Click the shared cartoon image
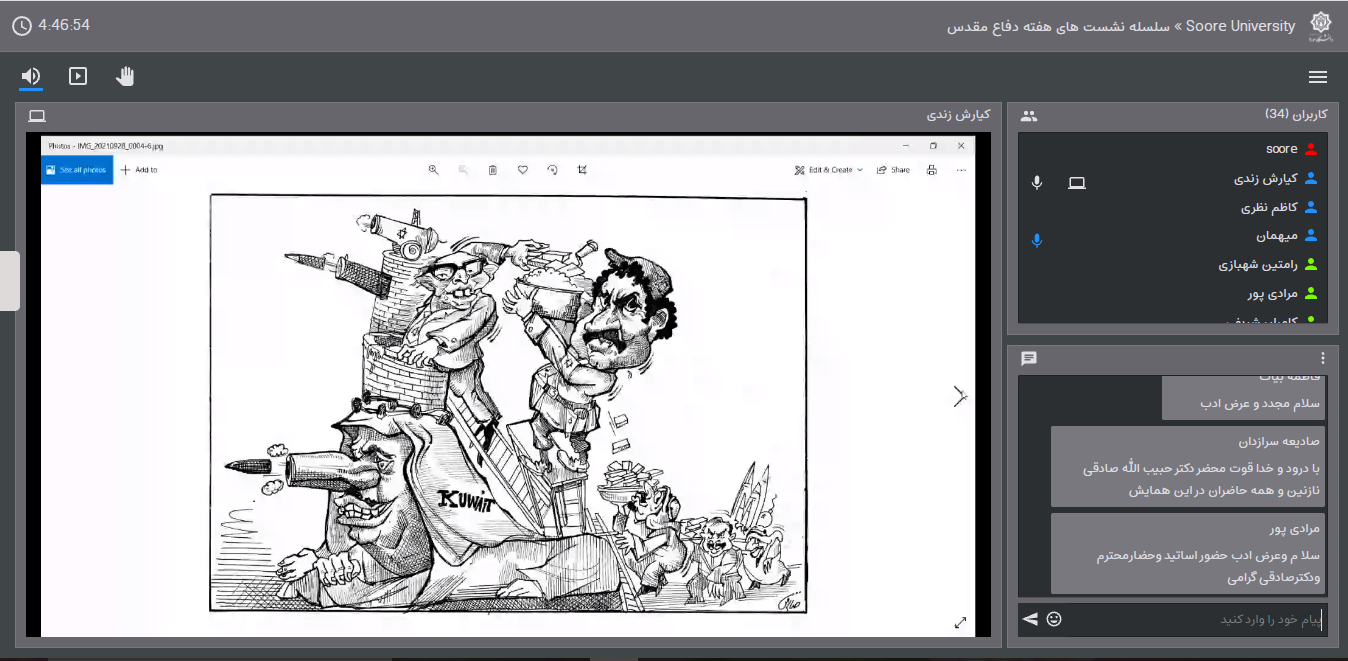Viewport: 1348px width, 661px height. [508, 404]
